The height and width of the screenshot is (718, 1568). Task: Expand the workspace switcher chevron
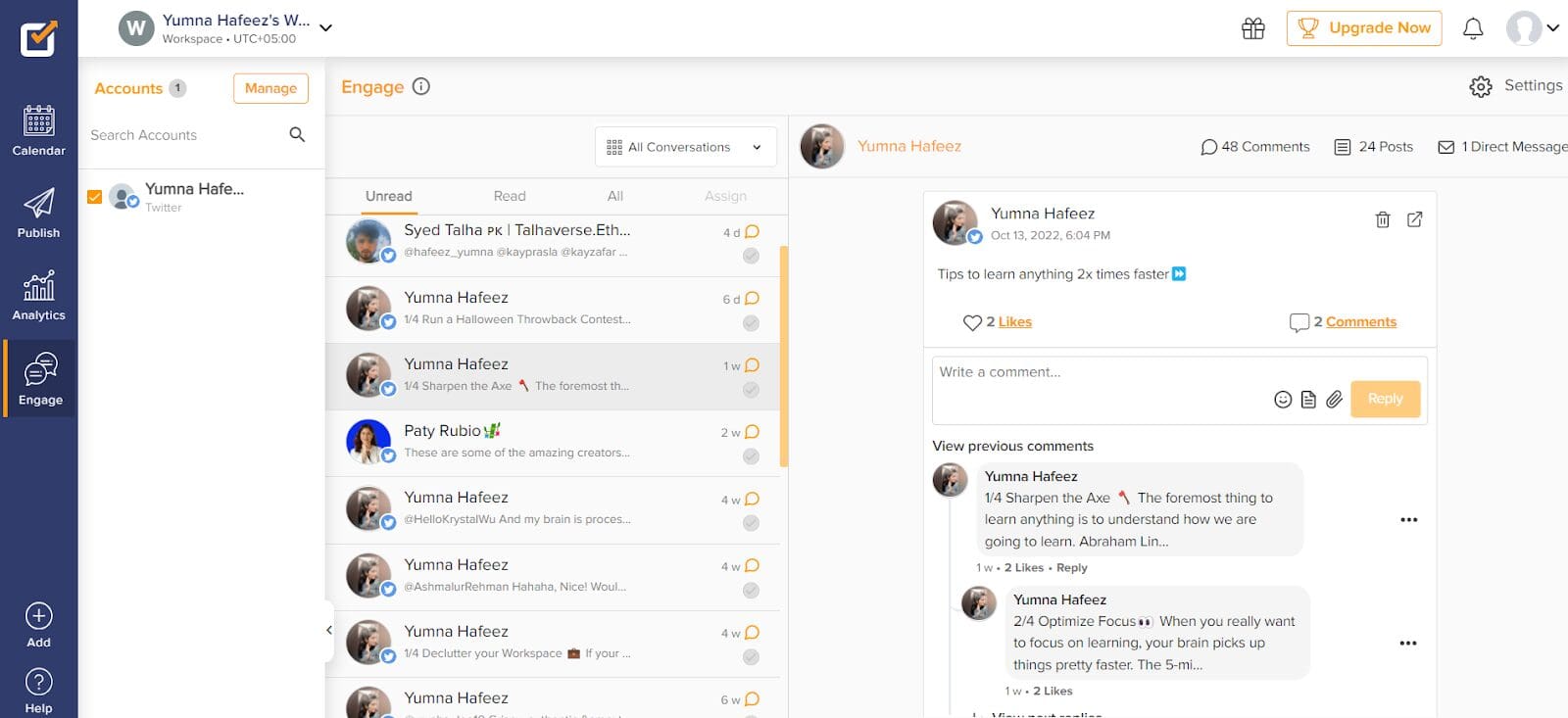coord(325,28)
